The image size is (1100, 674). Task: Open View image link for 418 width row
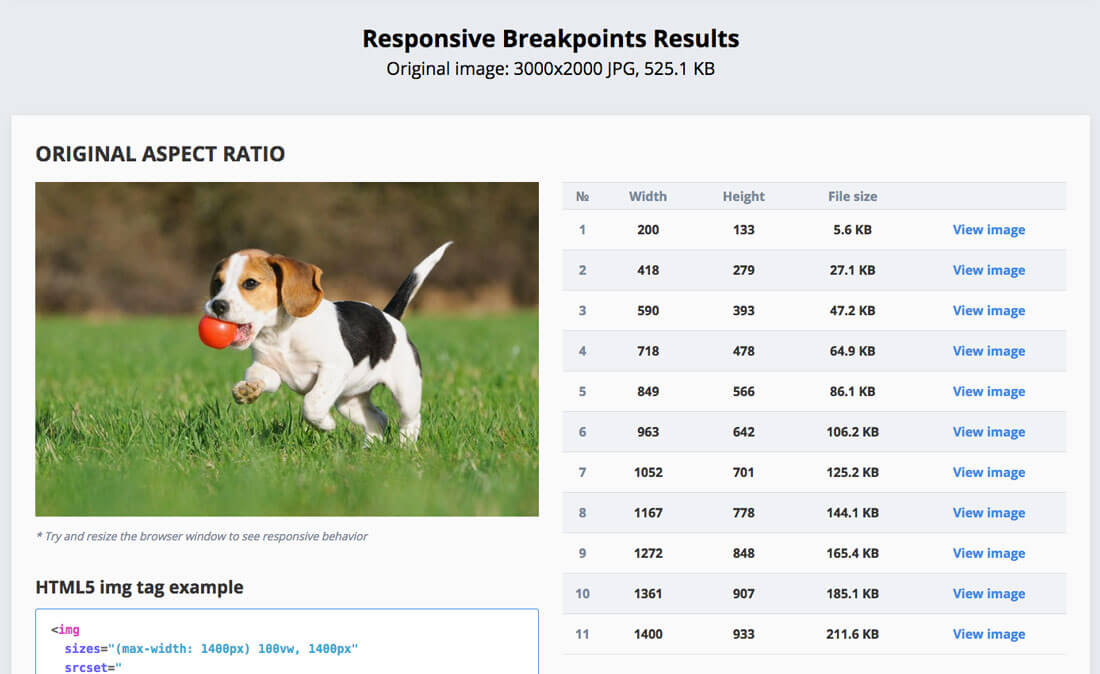[x=988, y=270]
